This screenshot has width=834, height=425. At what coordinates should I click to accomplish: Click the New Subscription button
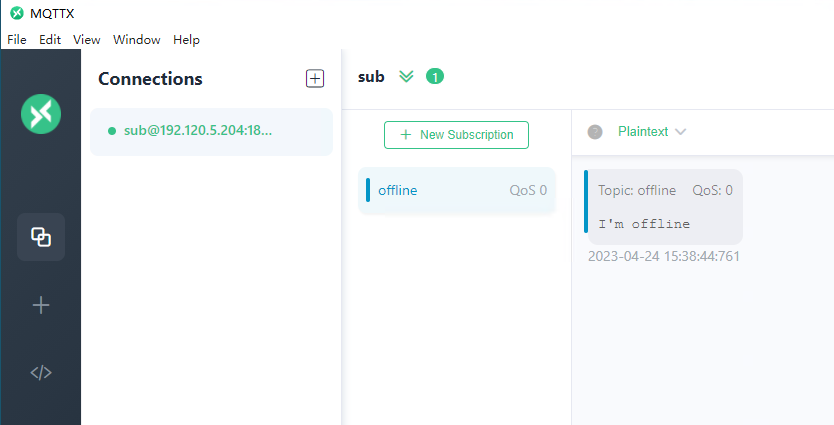(x=456, y=135)
